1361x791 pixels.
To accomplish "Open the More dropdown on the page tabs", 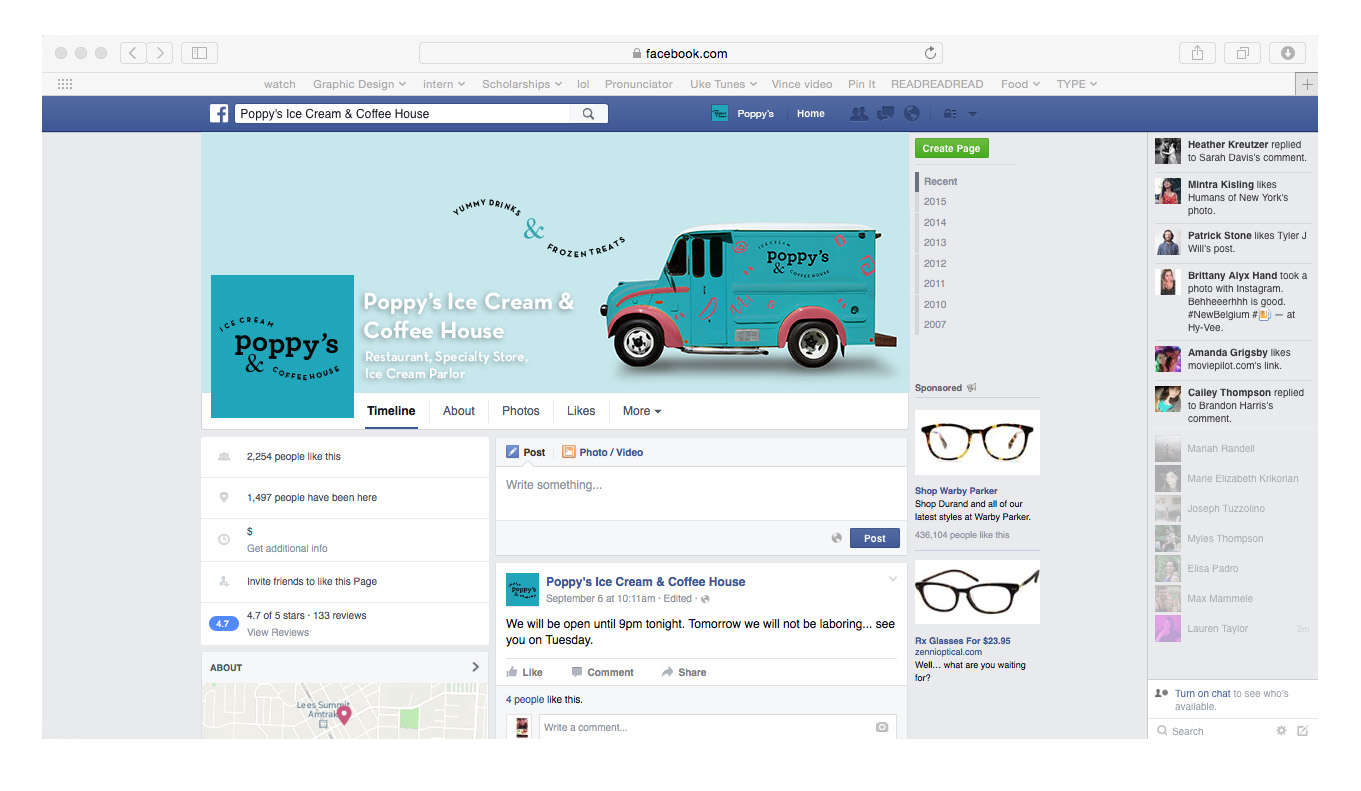I will click(642, 411).
